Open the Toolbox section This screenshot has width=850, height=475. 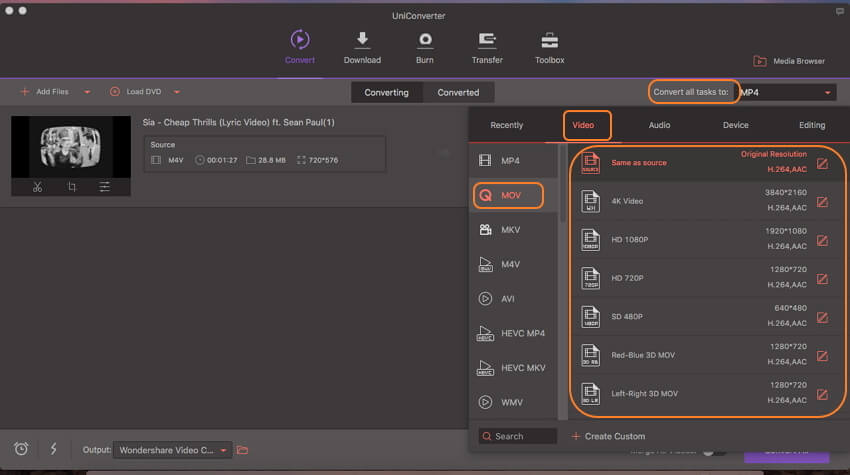(x=550, y=48)
